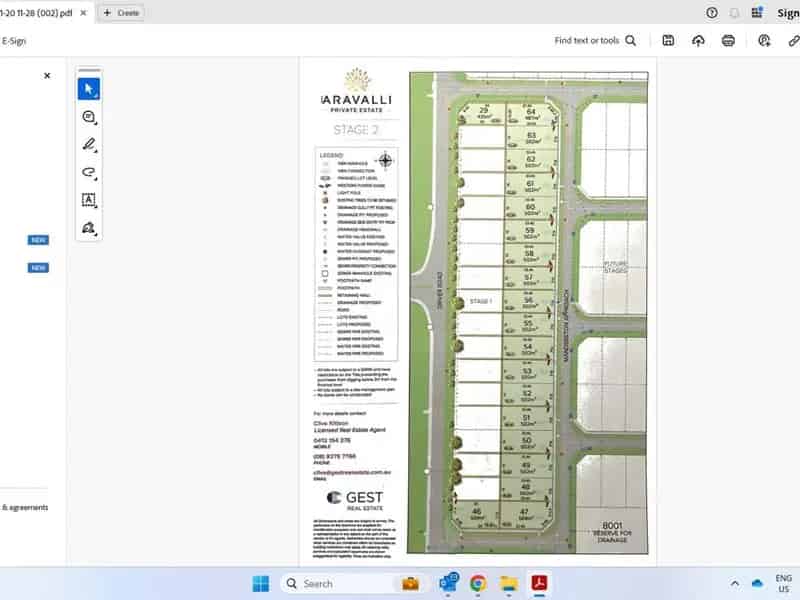Open the fill and sign stamp tool
800x600 pixels.
[89, 228]
